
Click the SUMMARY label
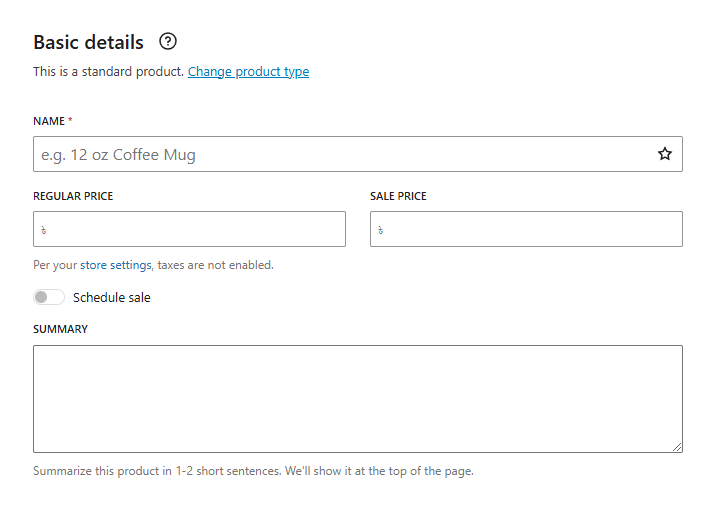point(60,329)
